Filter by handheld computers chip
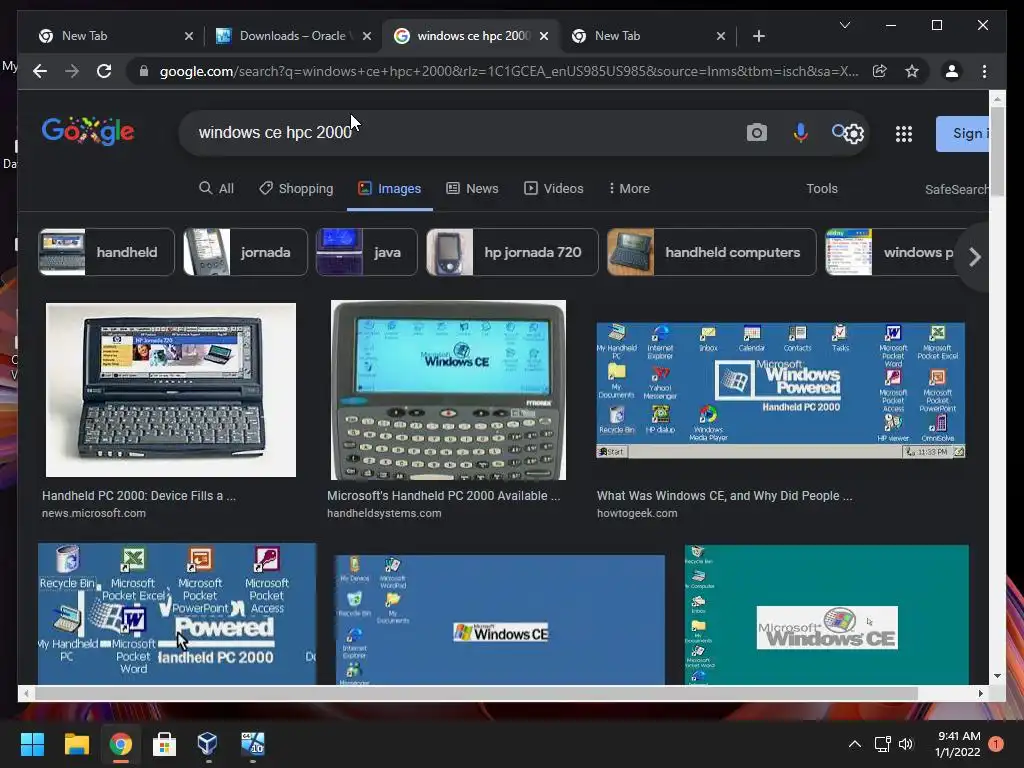 click(711, 252)
